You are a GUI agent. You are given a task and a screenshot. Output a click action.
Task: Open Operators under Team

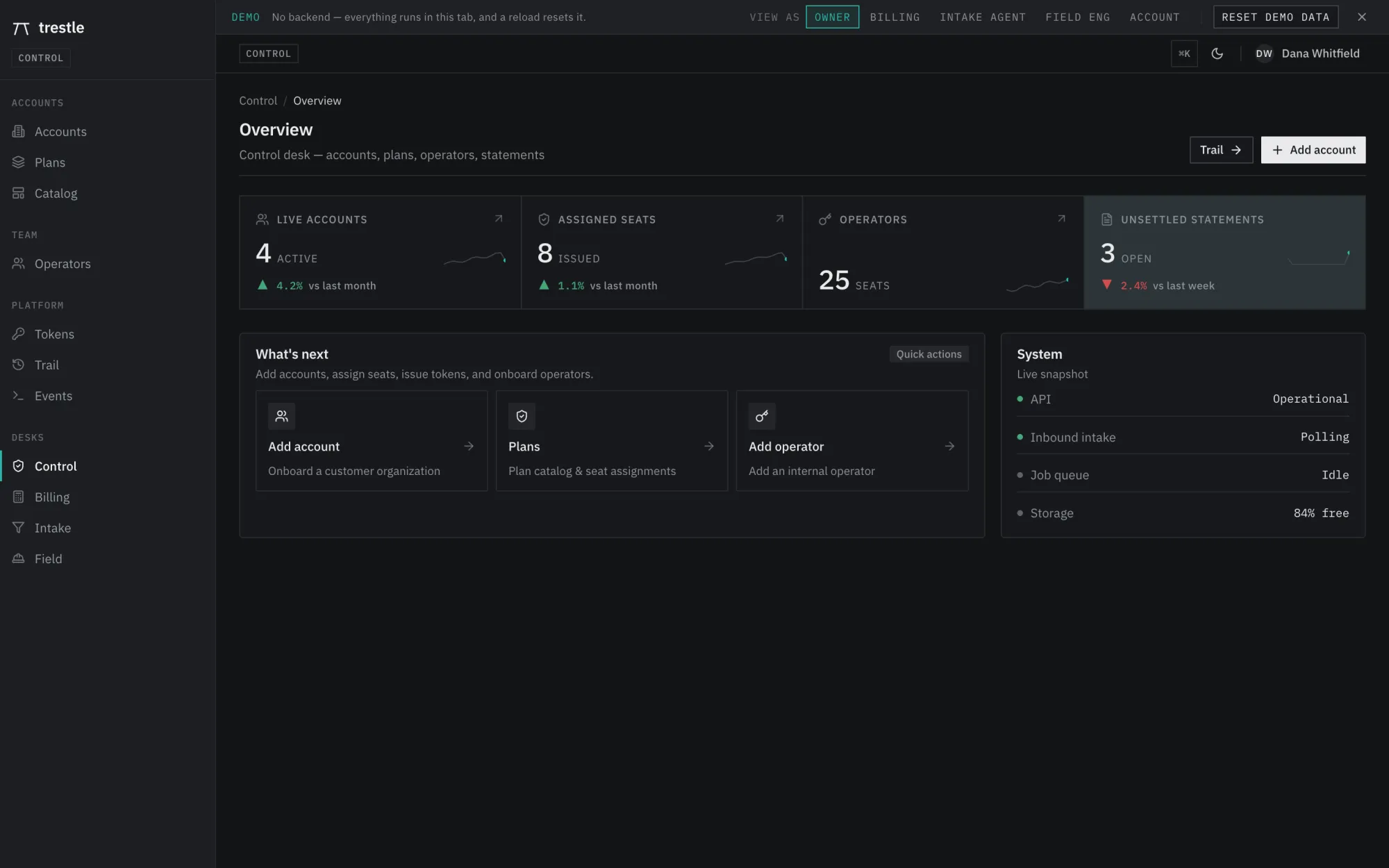click(x=108, y=264)
